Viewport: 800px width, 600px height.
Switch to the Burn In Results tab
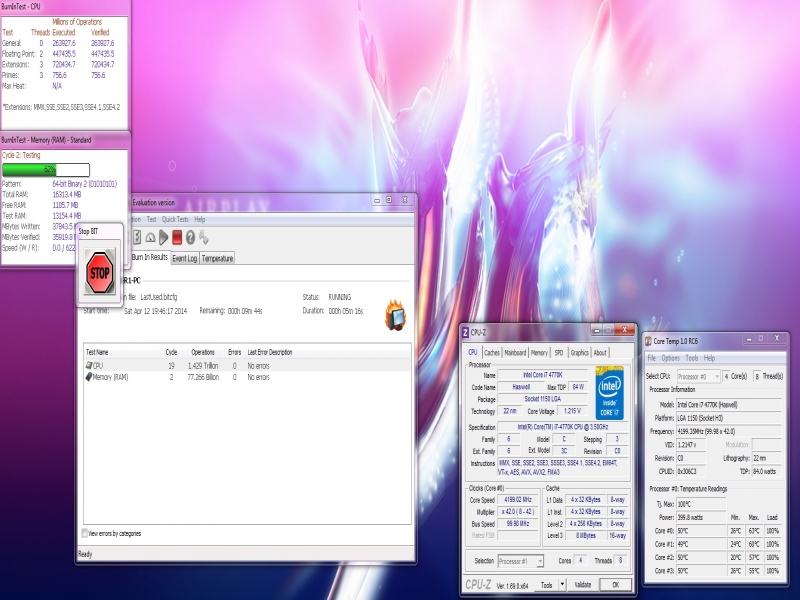149,257
